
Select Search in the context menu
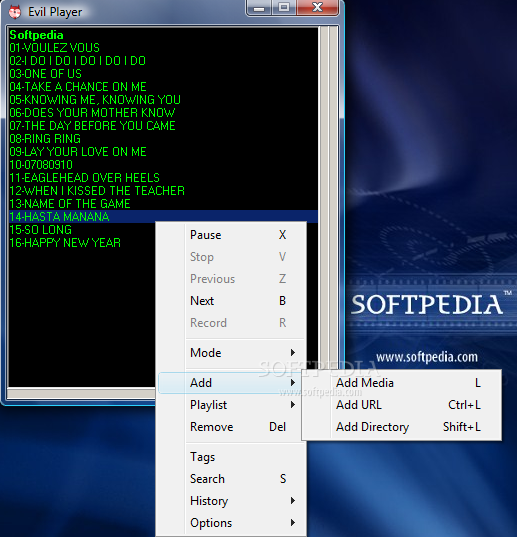click(231, 479)
